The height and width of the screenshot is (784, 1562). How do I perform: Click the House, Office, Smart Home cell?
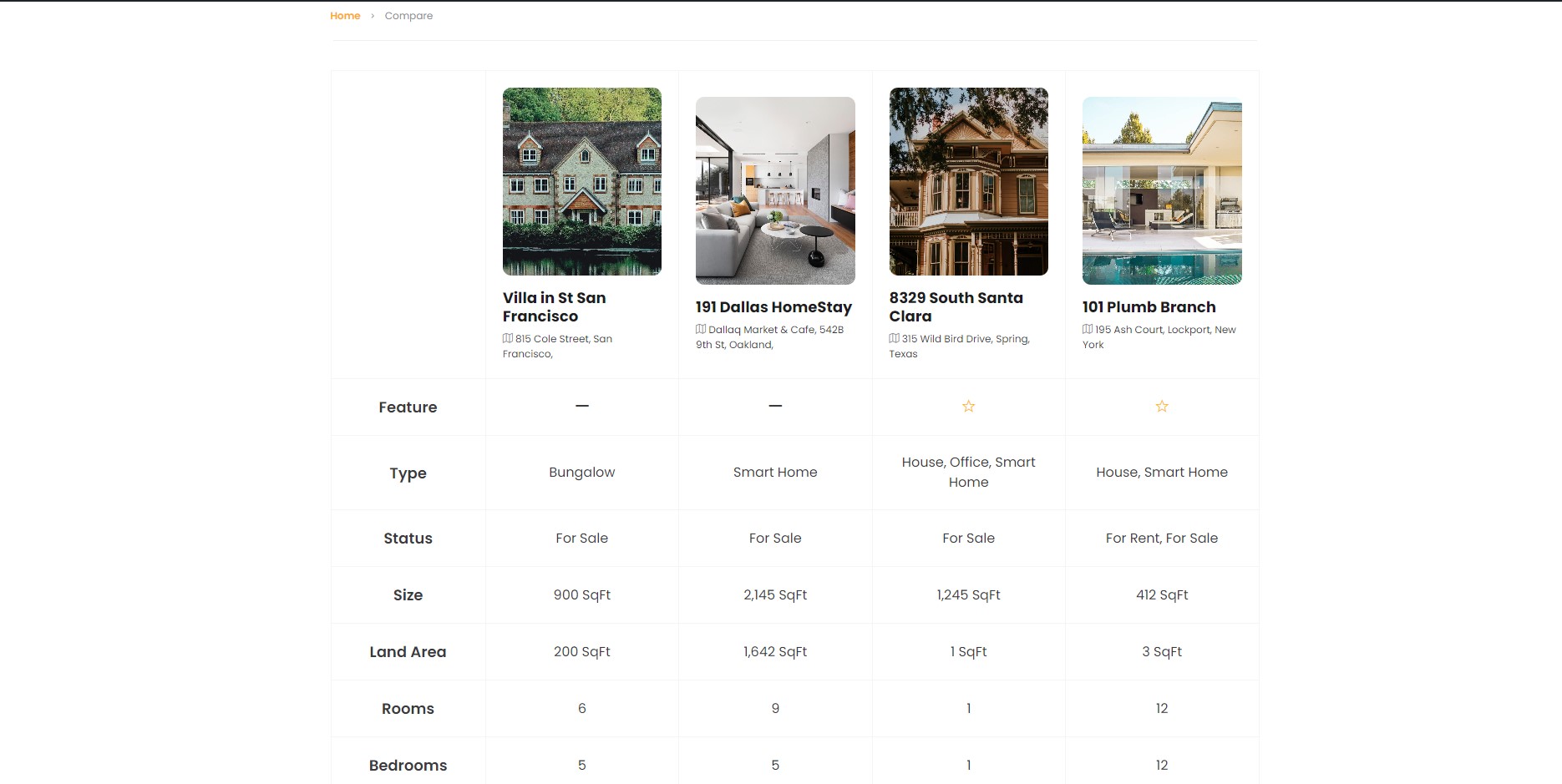(x=969, y=473)
